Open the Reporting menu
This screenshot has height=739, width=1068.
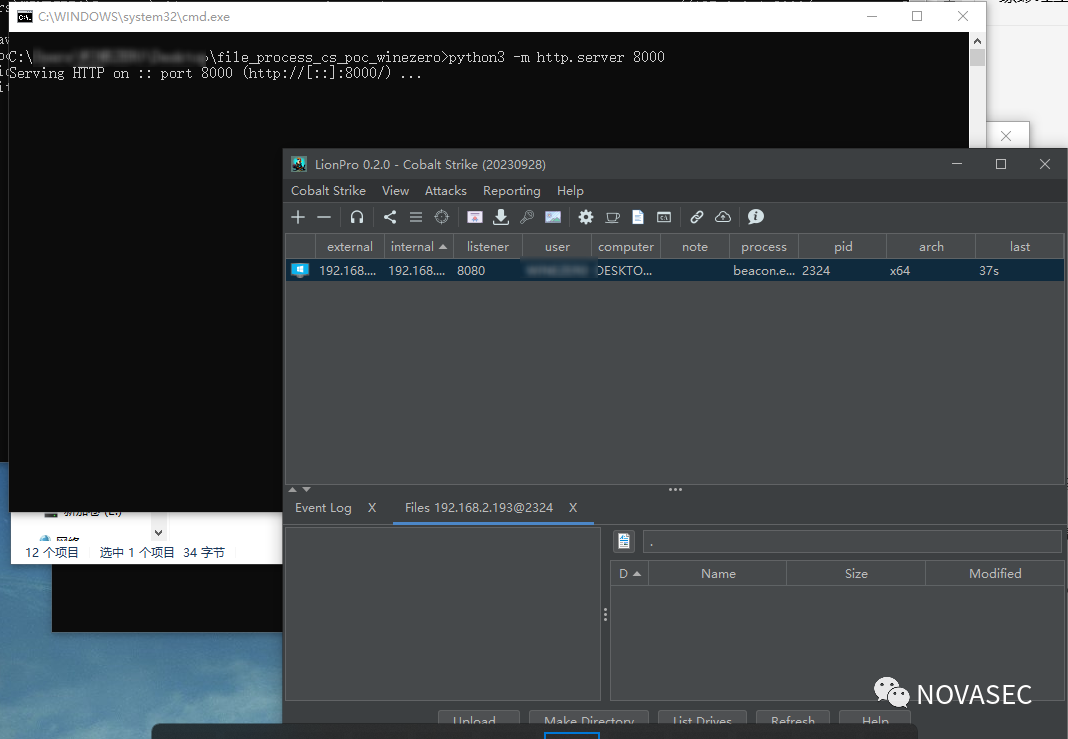pyautogui.click(x=512, y=191)
